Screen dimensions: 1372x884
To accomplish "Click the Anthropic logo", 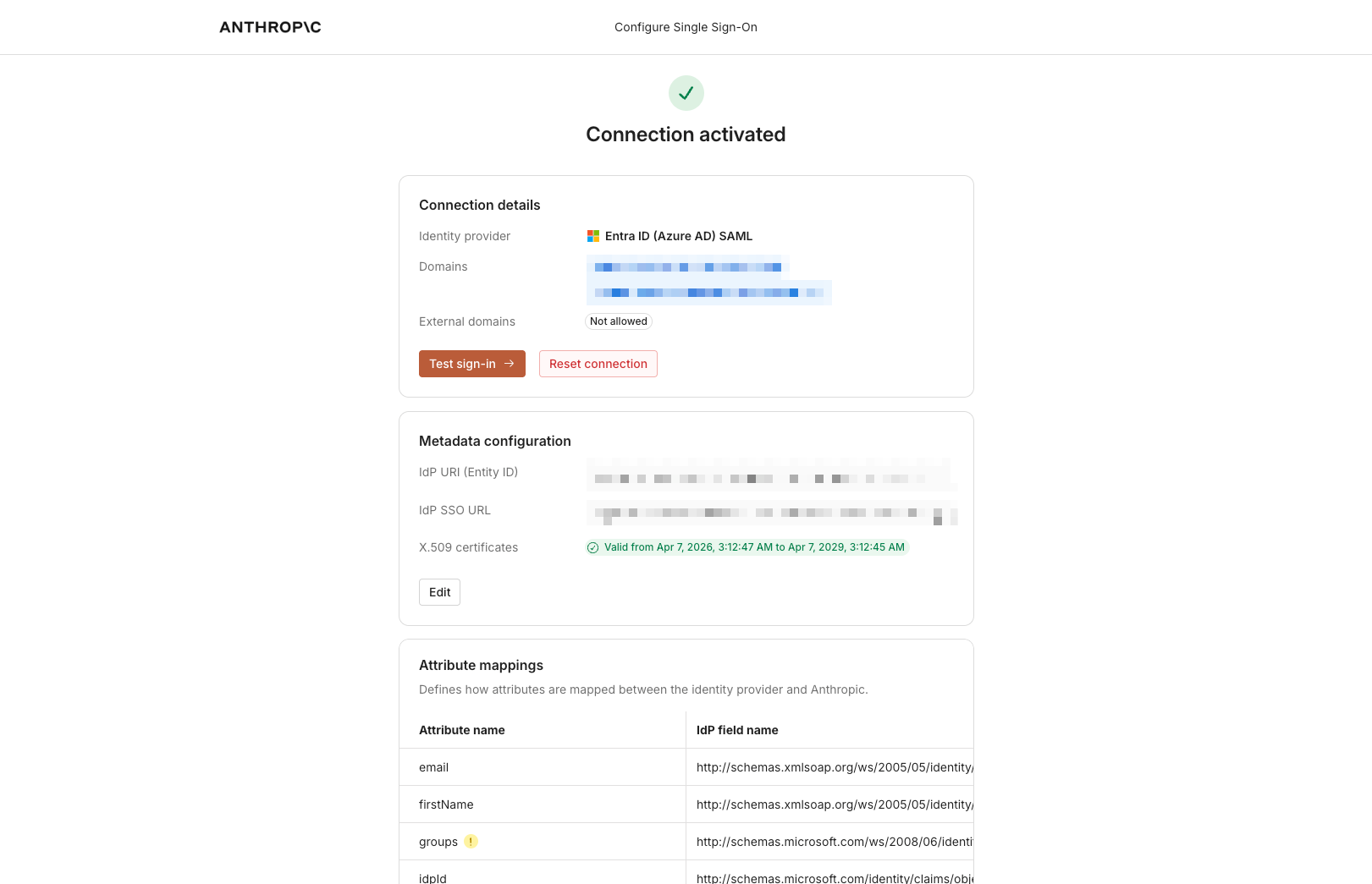I will (270, 27).
